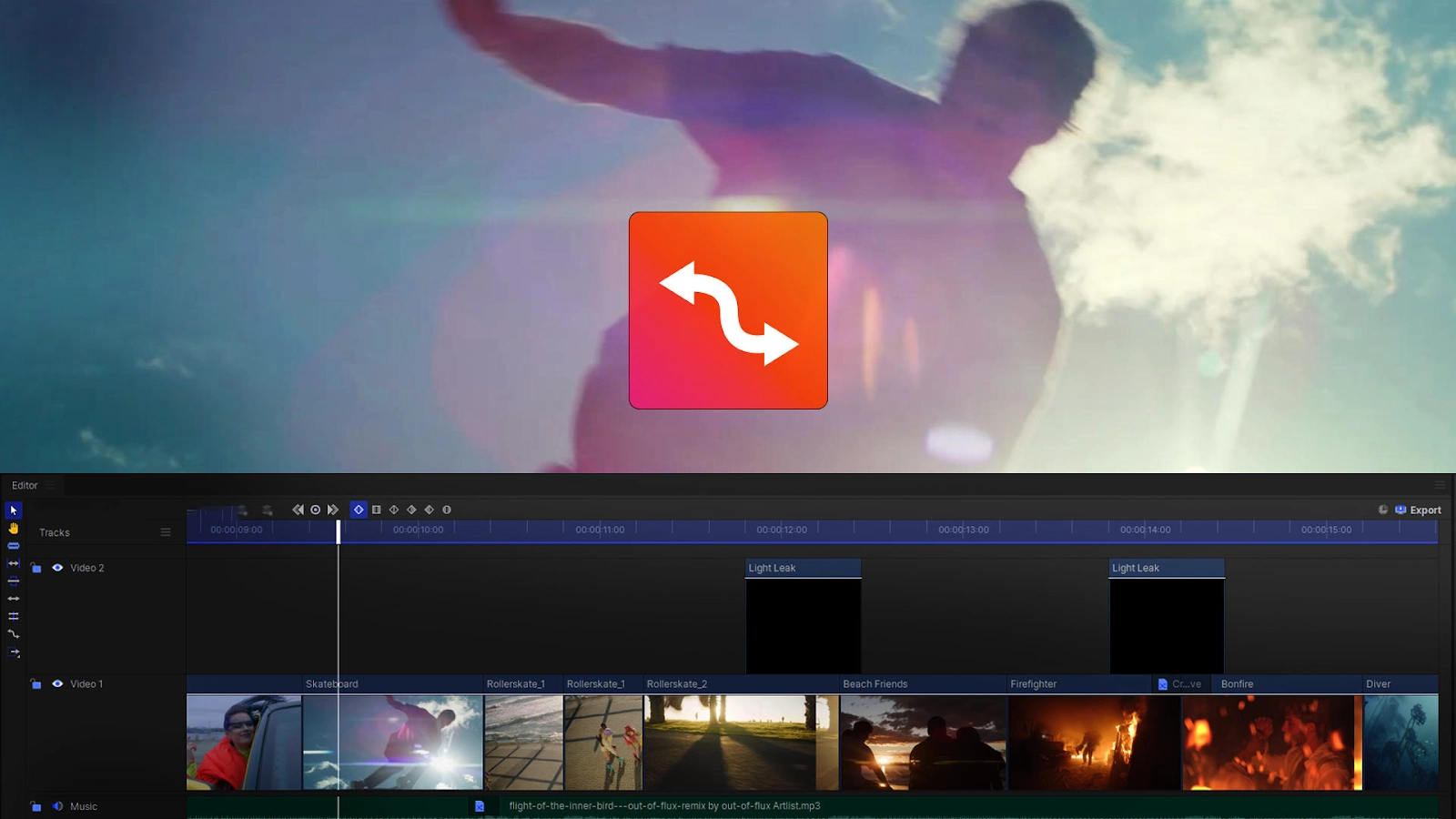Open the Tracks options menu
The width and height of the screenshot is (1456, 819).
coord(166,532)
